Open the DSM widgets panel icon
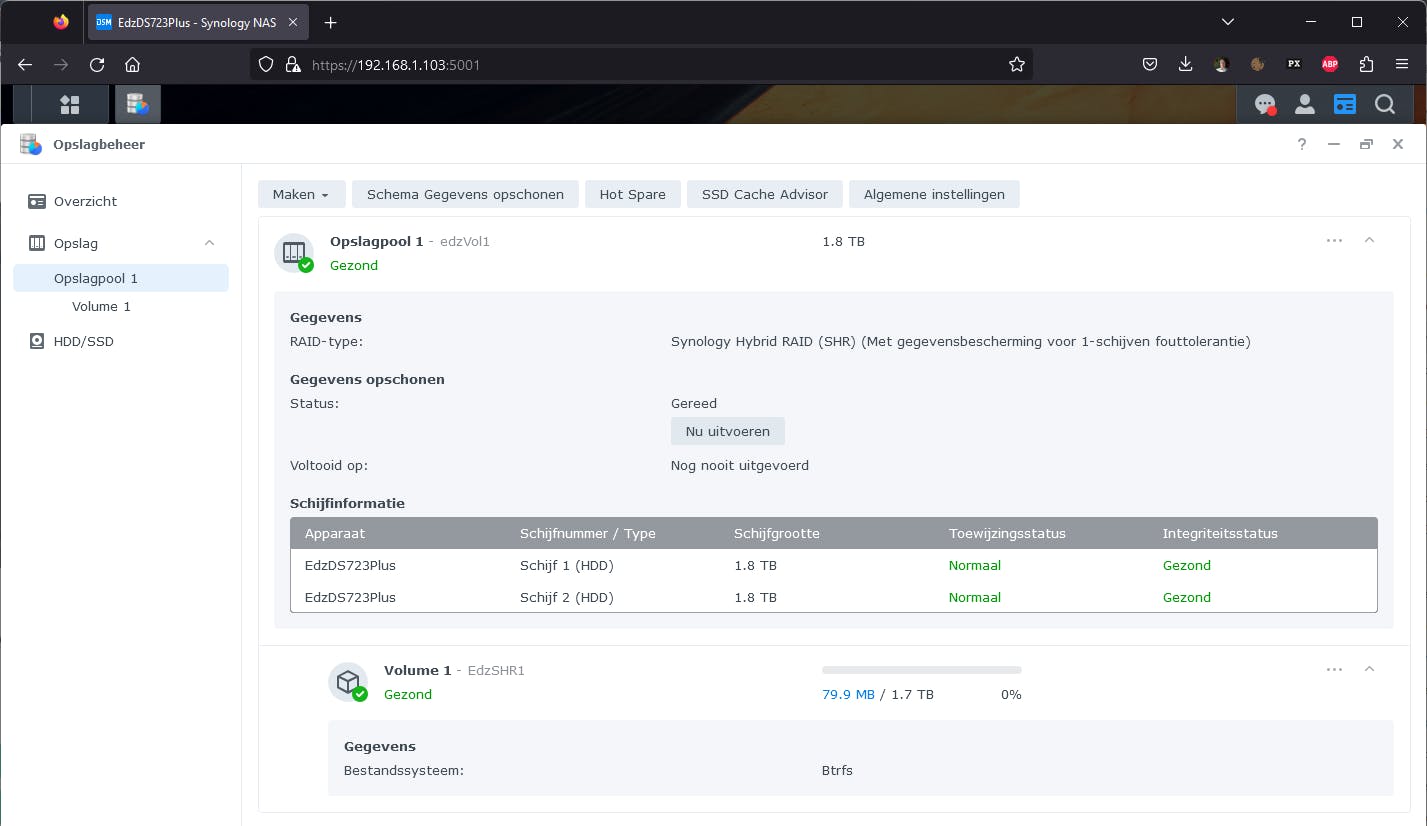Viewport: 1427px width, 826px height. 1345,104
